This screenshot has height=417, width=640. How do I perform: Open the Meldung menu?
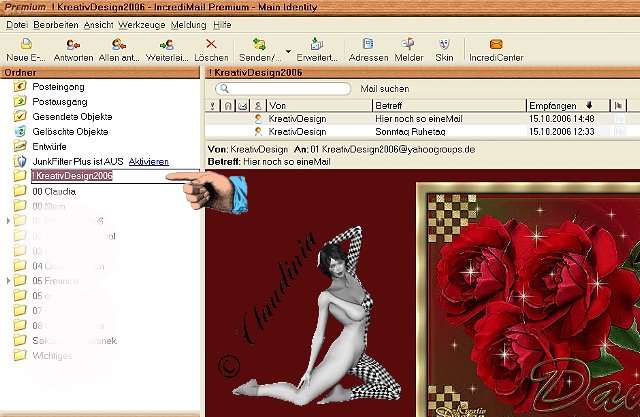188,25
